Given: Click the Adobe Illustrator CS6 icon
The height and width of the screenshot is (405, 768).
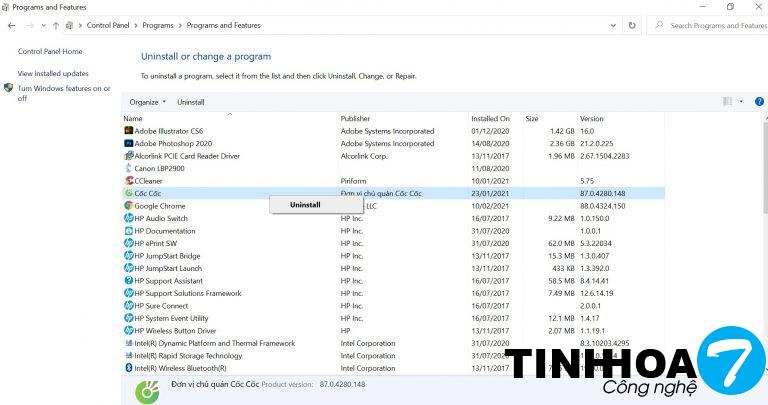Looking at the screenshot, I should 128,131.
